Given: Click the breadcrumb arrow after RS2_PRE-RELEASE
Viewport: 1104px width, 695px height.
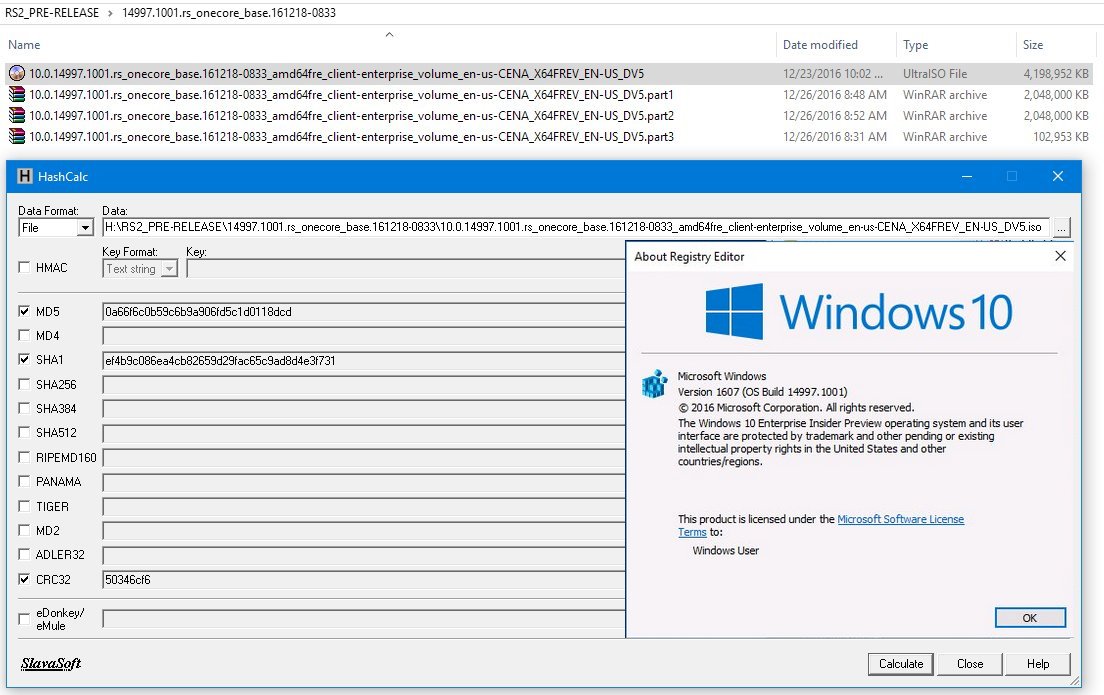Looking at the screenshot, I should tap(111, 13).
